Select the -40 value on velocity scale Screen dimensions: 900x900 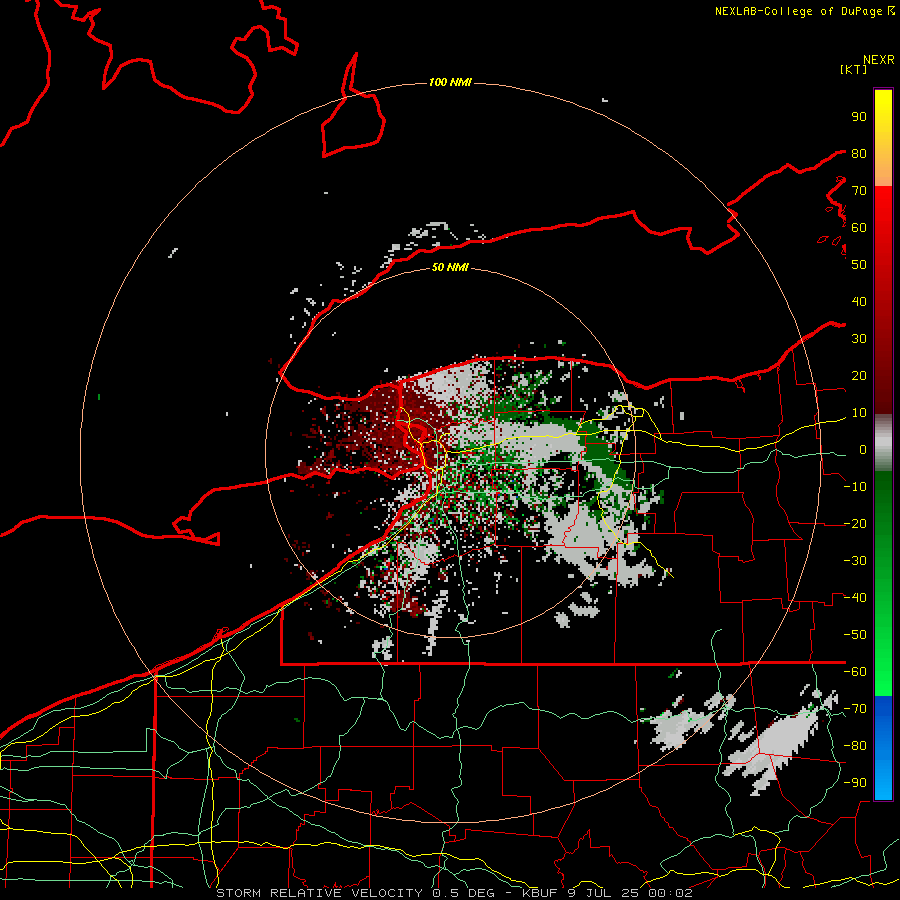[855, 598]
